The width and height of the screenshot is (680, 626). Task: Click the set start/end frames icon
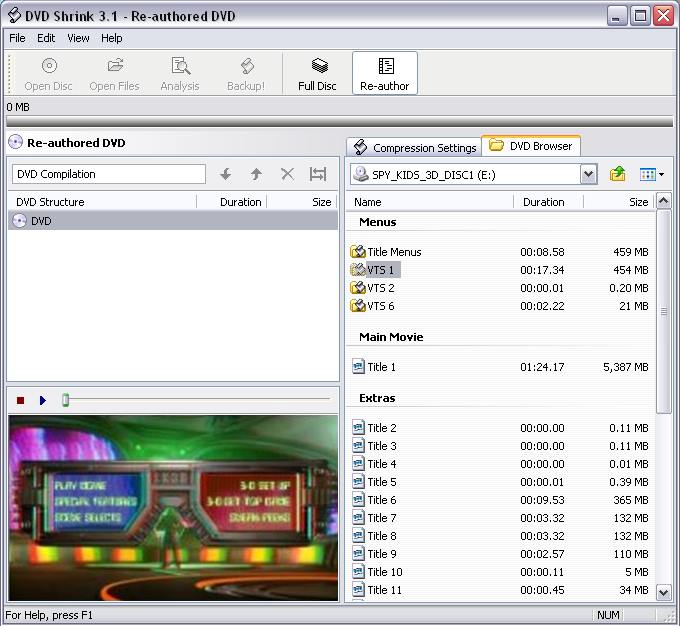pos(318,174)
